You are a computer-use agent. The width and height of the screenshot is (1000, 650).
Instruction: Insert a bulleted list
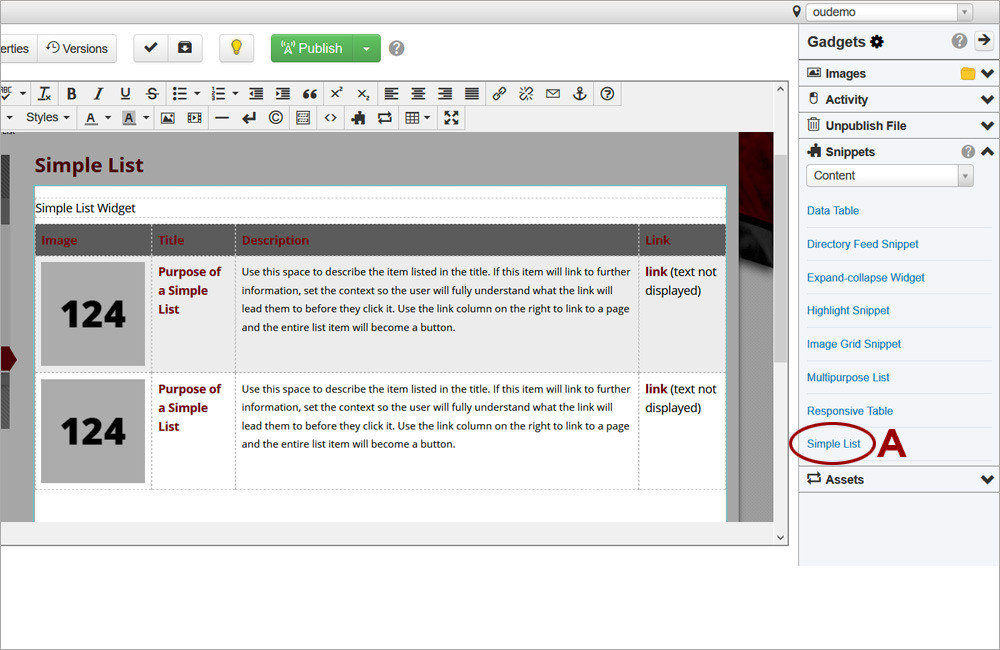click(x=180, y=94)
